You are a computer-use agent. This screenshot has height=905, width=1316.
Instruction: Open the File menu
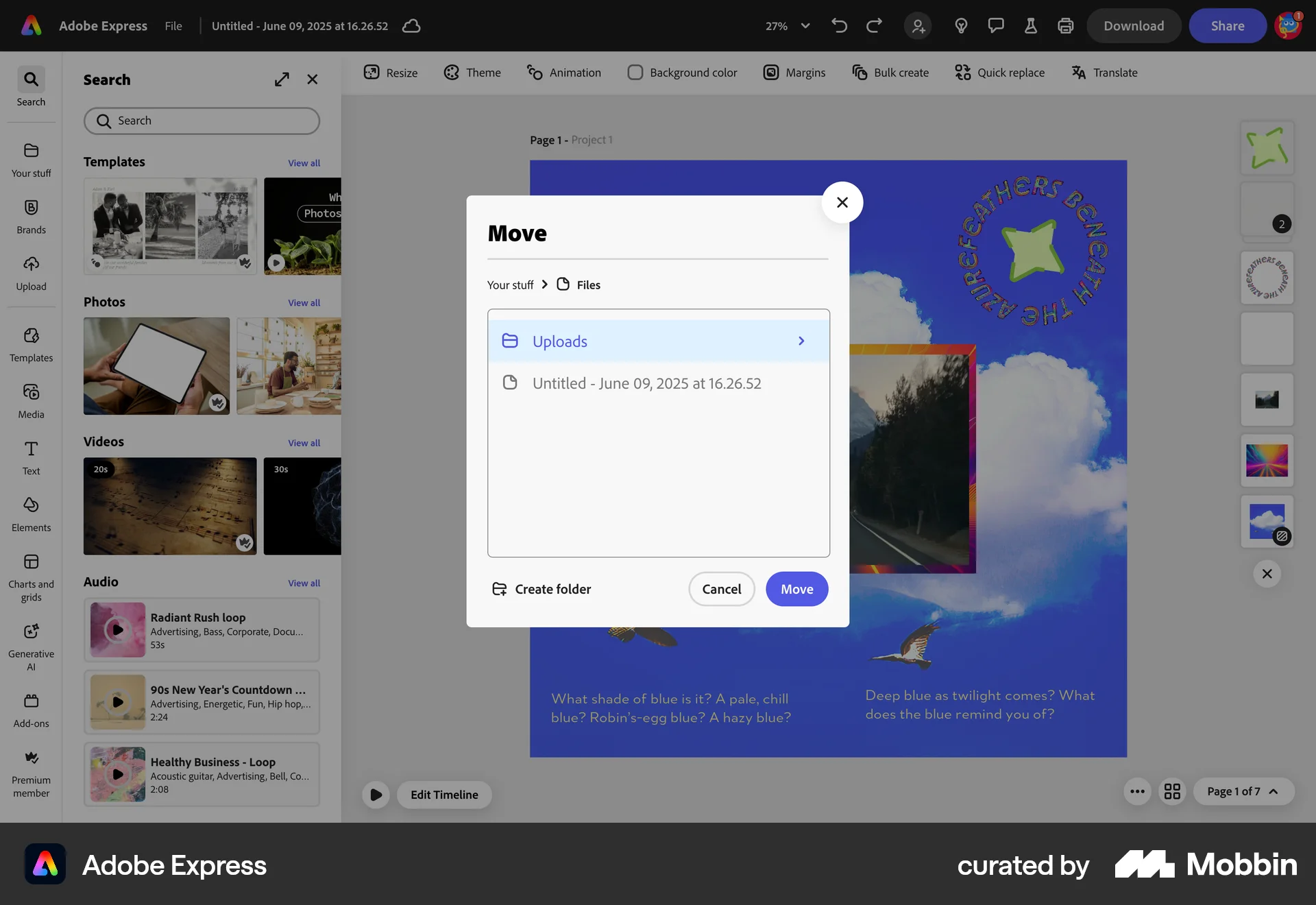coord(173,25)
